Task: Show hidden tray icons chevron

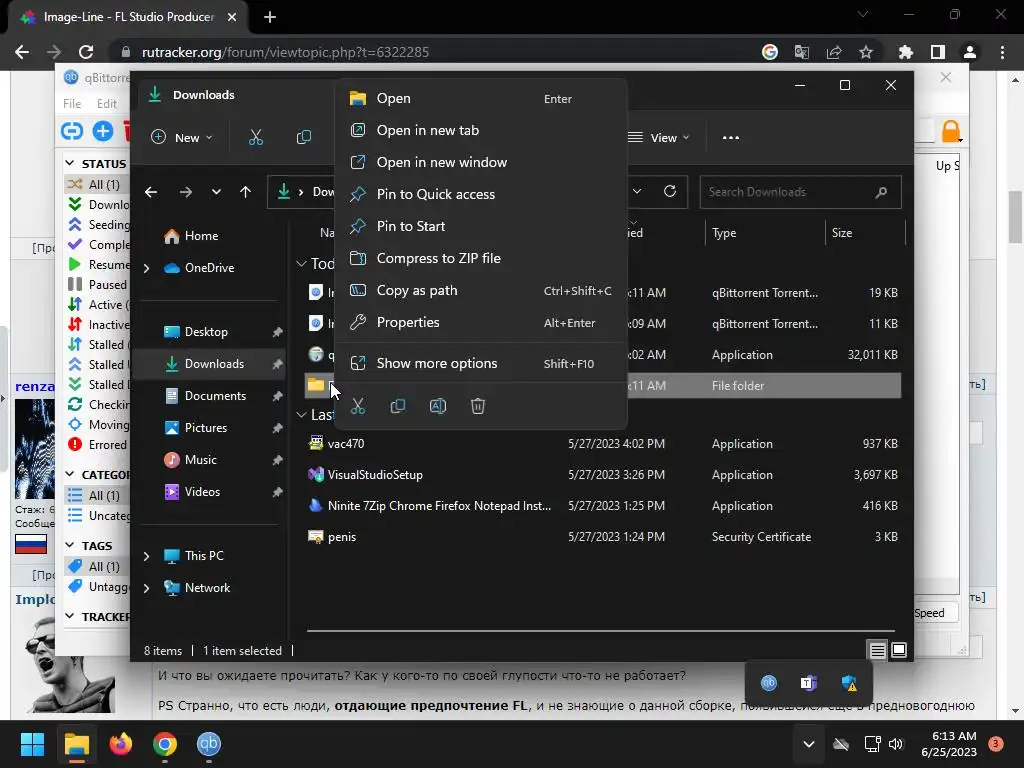Action: [808, 744]
